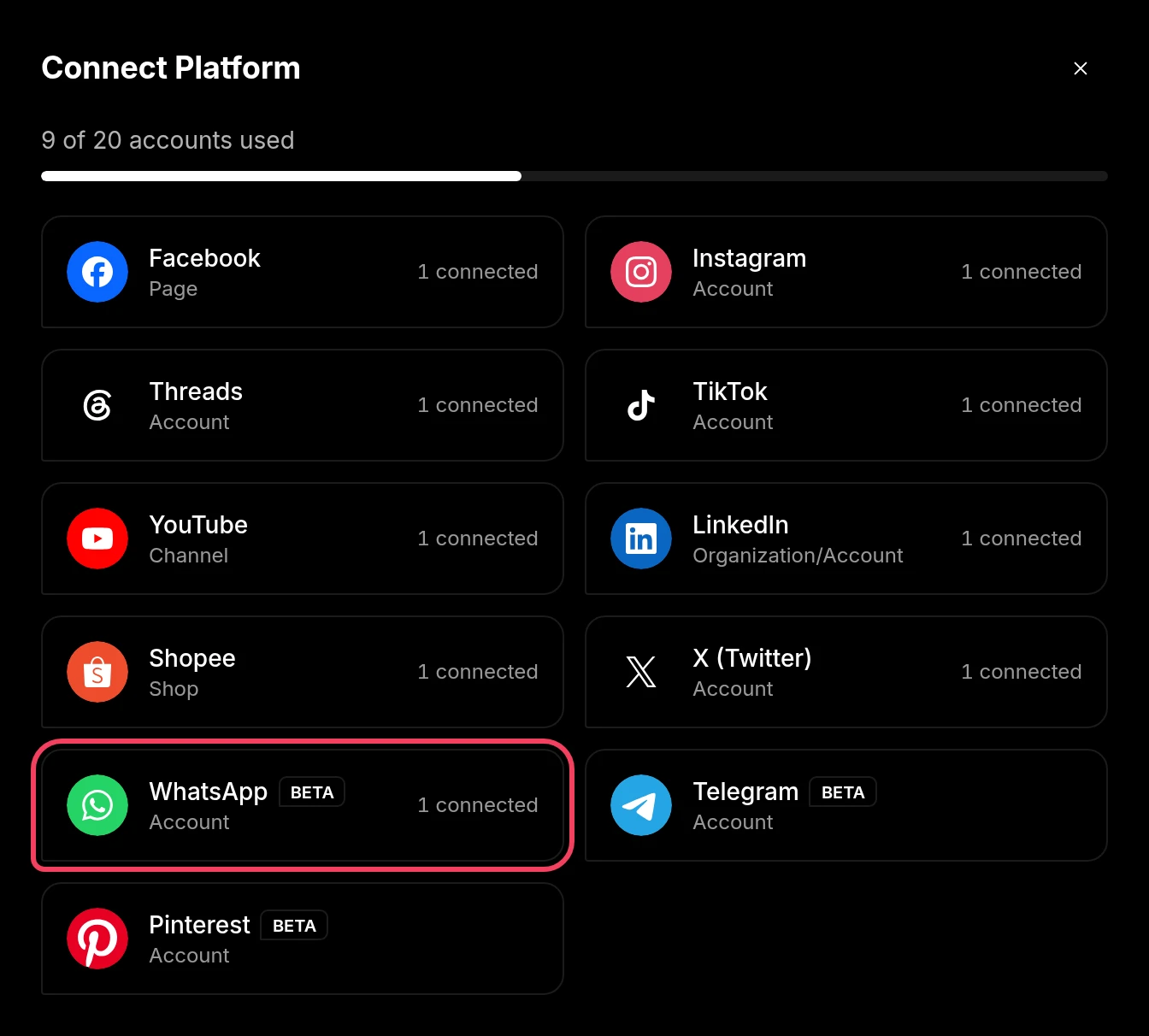Select the "TikTok" platform name
Image resolution: width=1149 pixels, height=1036 pixels.
point(730,391)
